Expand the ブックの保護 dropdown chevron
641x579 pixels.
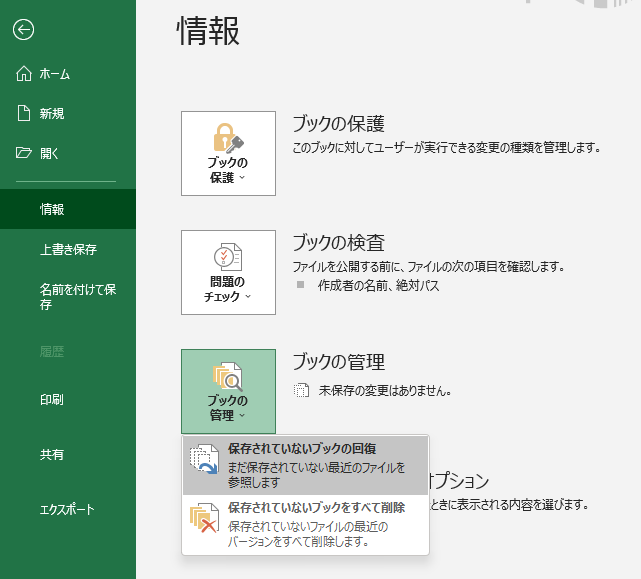(242, 177)
